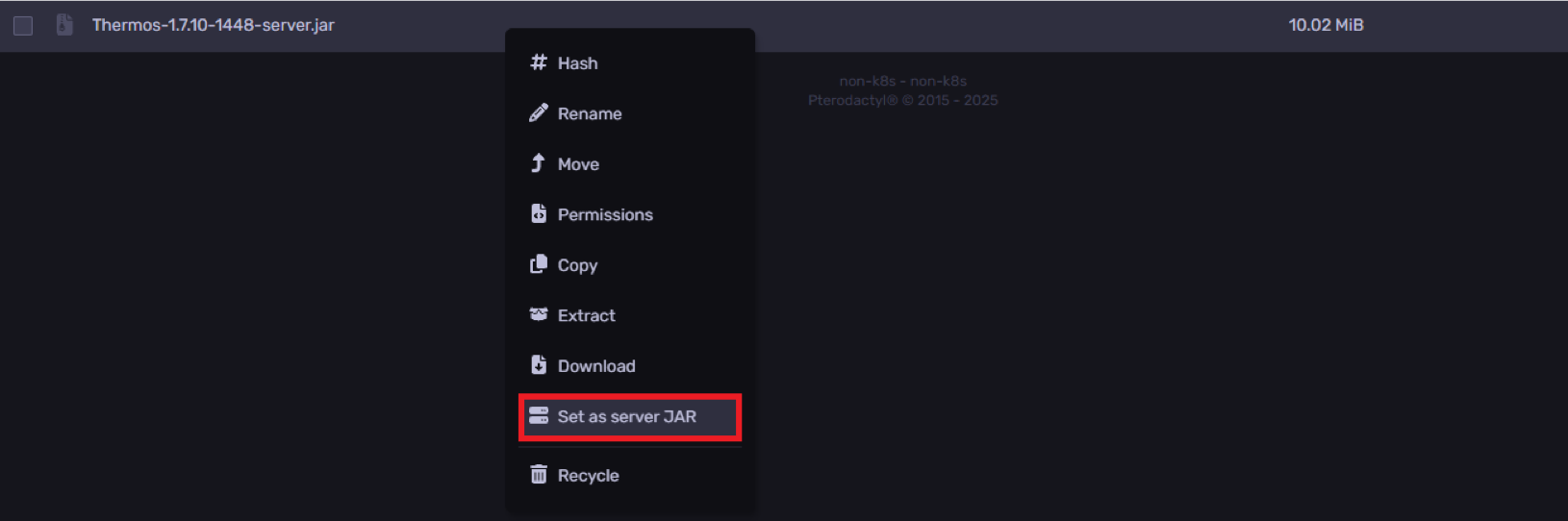Click the Permissions file-code icon
Screen dimensions: 1568x521
click(539, 213)
